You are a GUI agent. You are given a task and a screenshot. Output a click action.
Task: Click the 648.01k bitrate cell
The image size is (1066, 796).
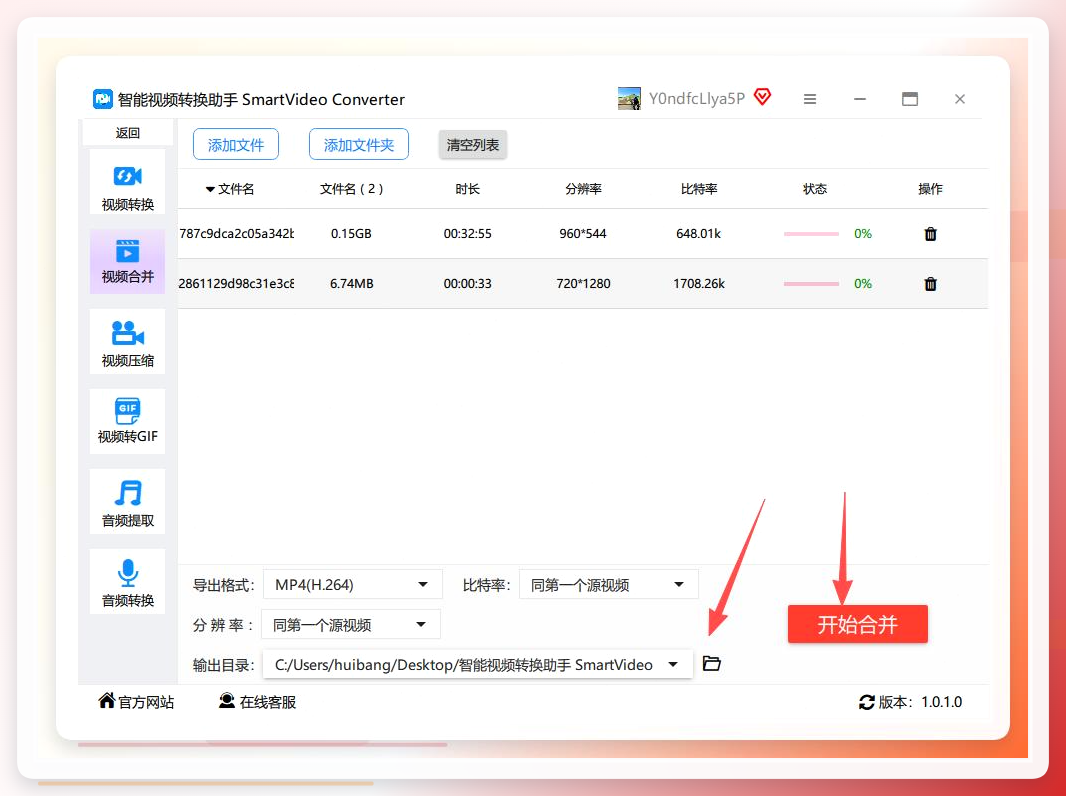point(698,234)
